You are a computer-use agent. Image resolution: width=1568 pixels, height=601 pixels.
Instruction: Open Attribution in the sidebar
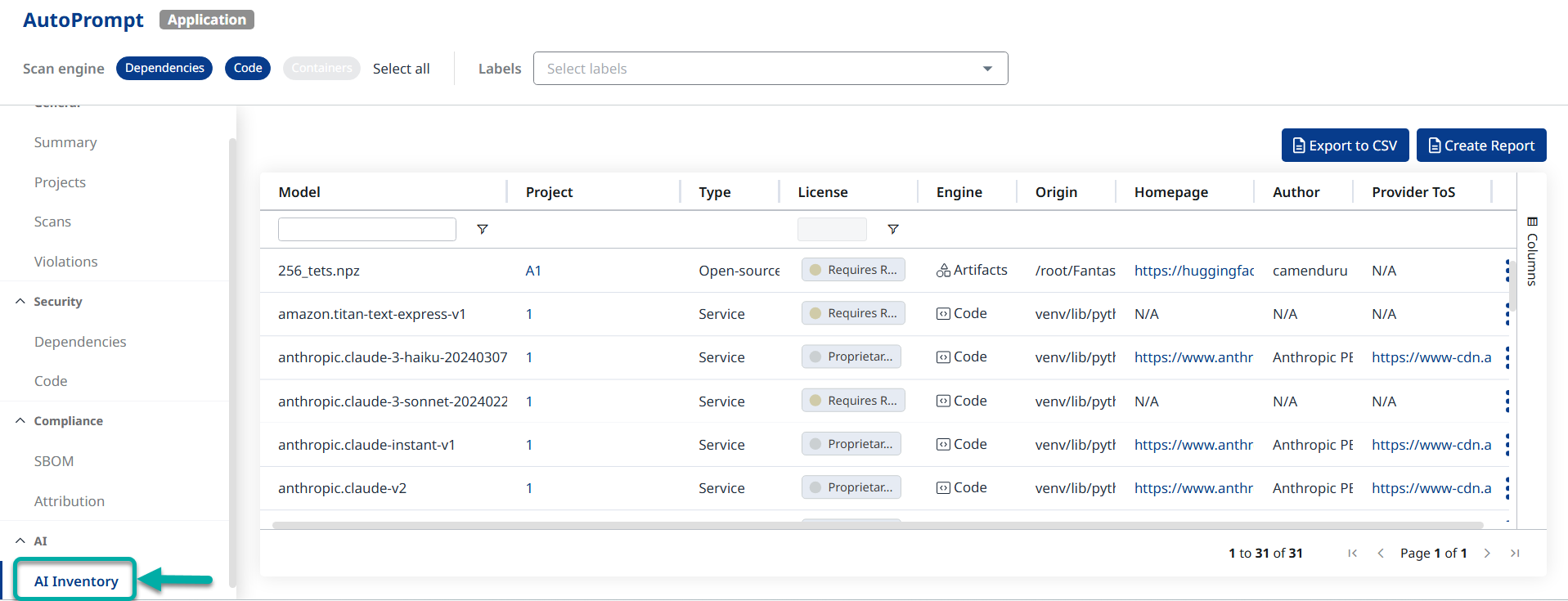point(70,501)
